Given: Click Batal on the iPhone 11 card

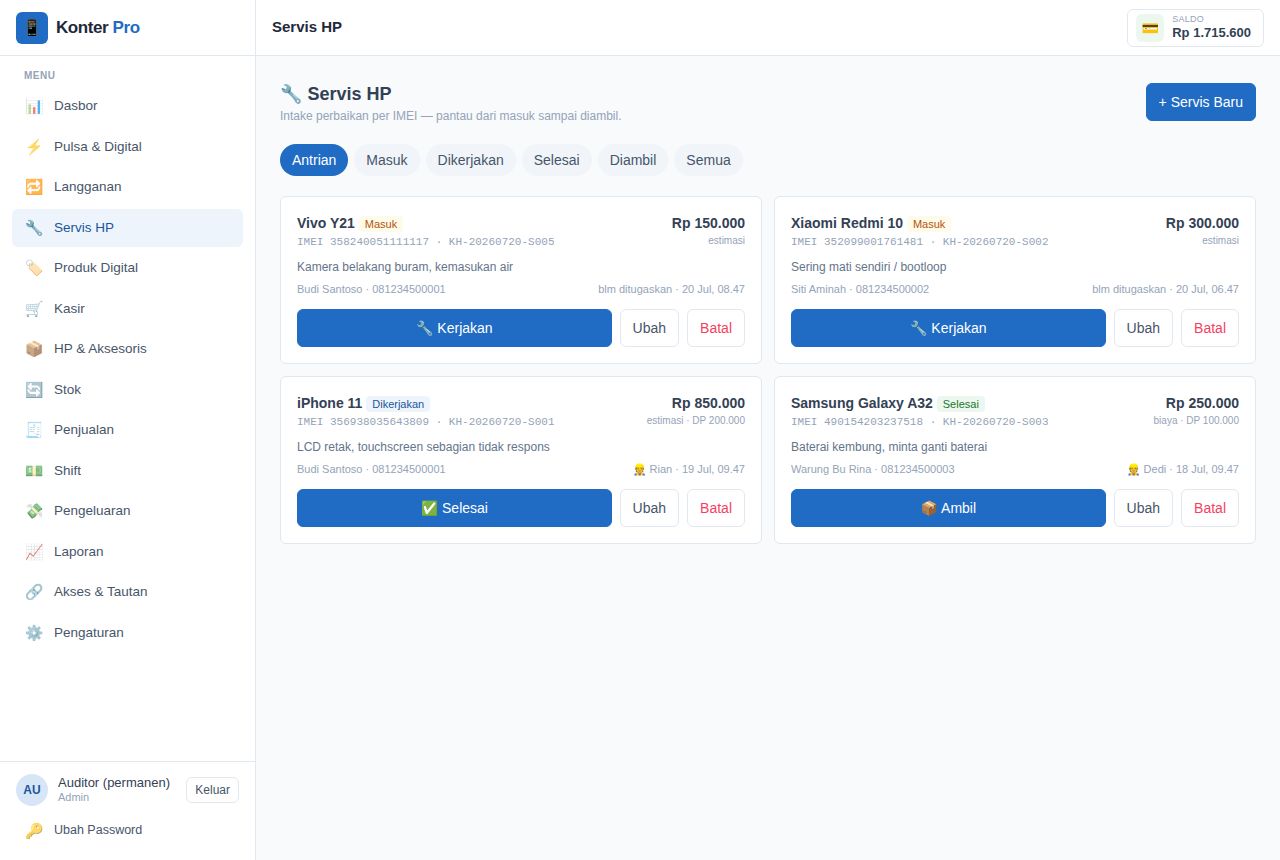Looking at the screenshot, I should (x=716, y=508).
